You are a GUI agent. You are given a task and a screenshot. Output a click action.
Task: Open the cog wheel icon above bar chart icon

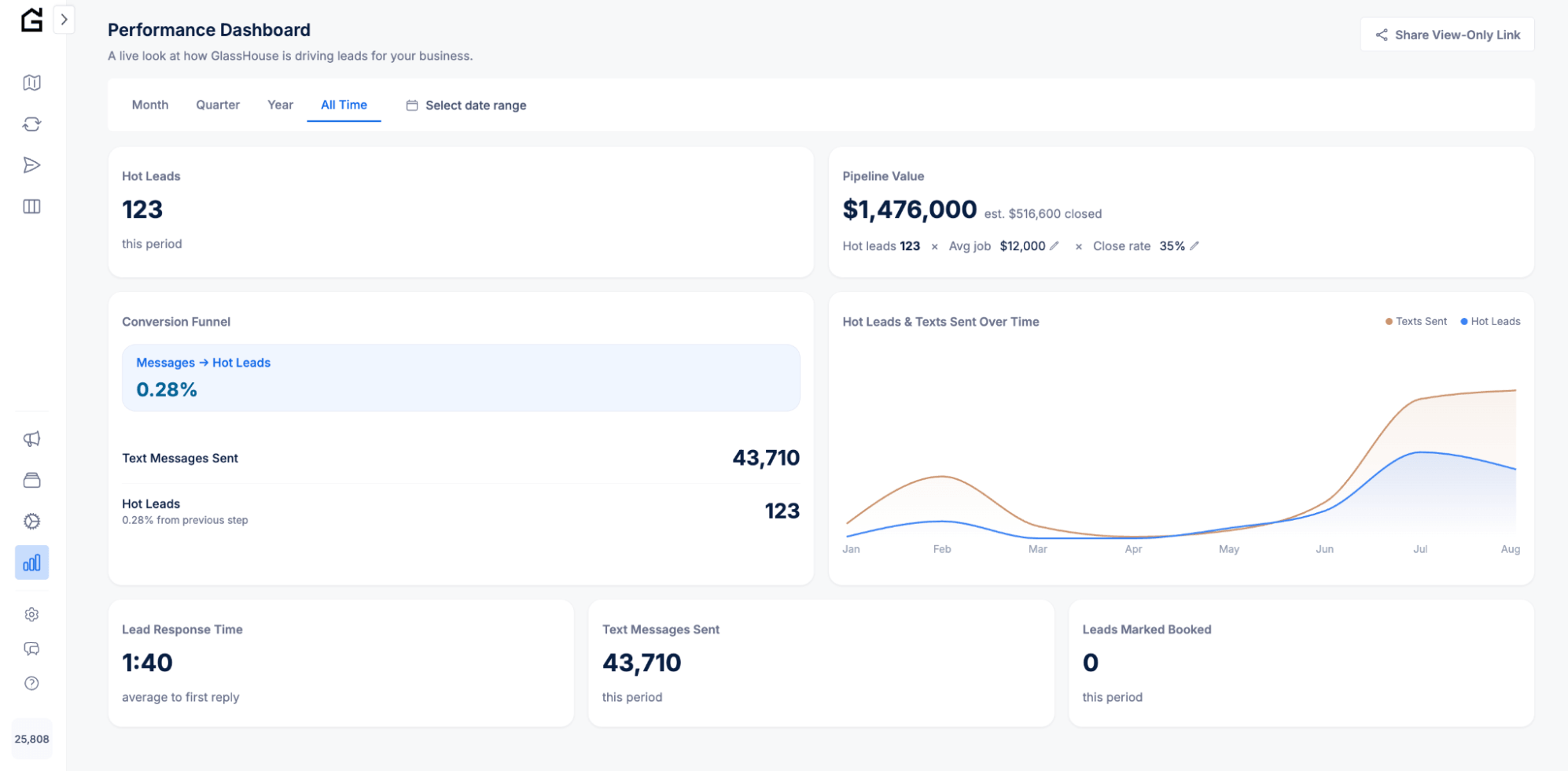pos(32,521)
